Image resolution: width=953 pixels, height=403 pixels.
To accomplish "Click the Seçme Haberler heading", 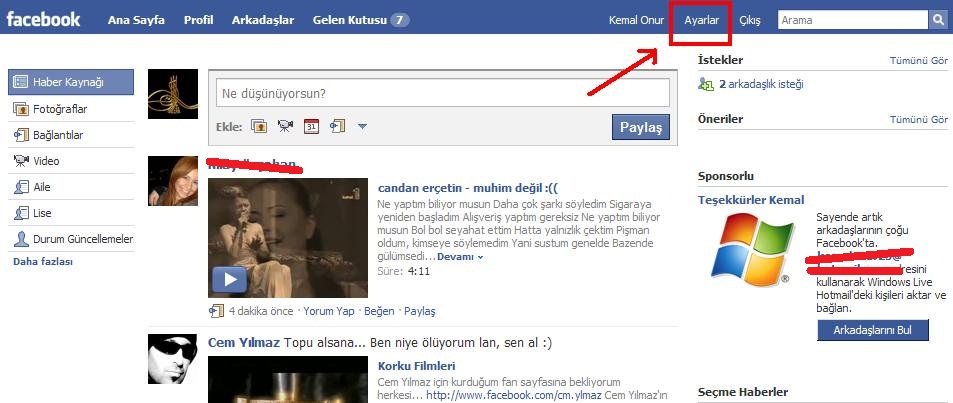I will 743,392.
